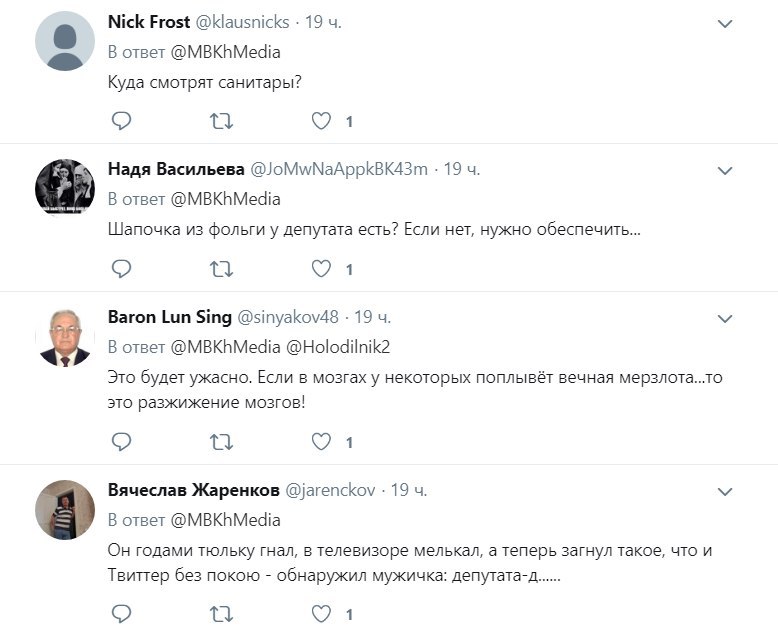
Task: Reply to Вячеслав Жаренков's tweet
Action: click(x=121, y=613)
